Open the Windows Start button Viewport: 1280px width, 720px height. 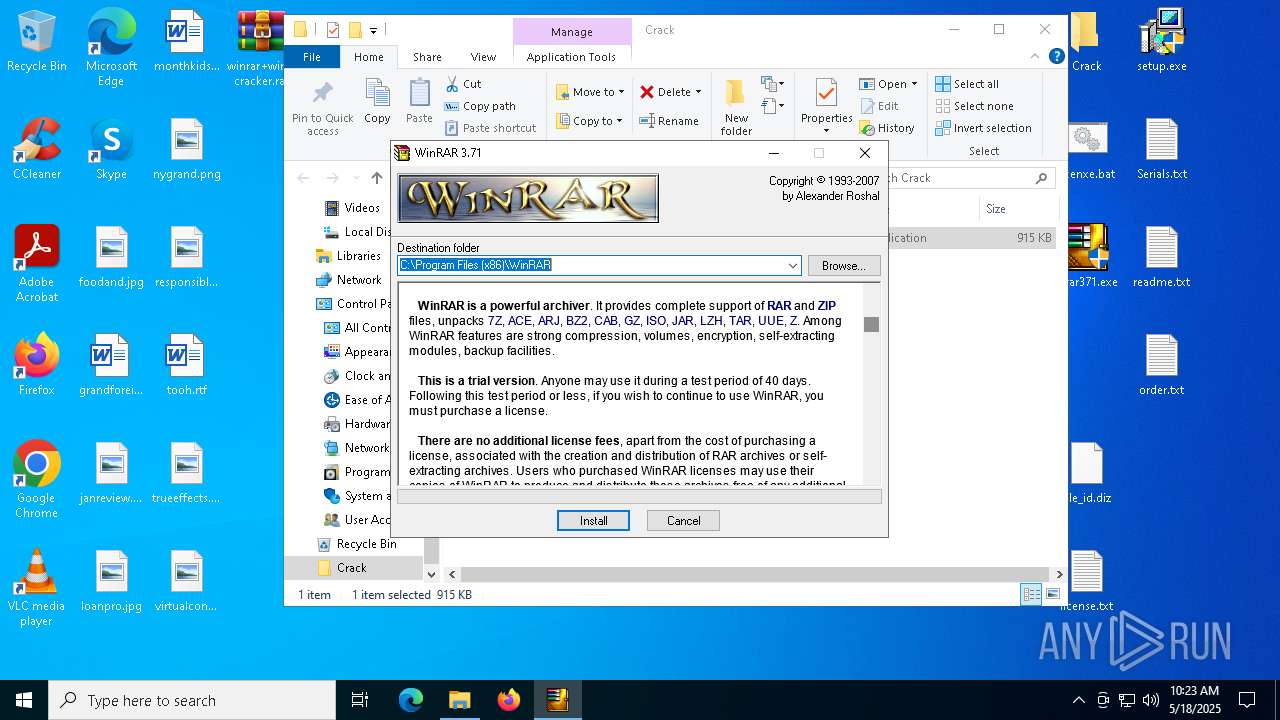pos(24,700)
